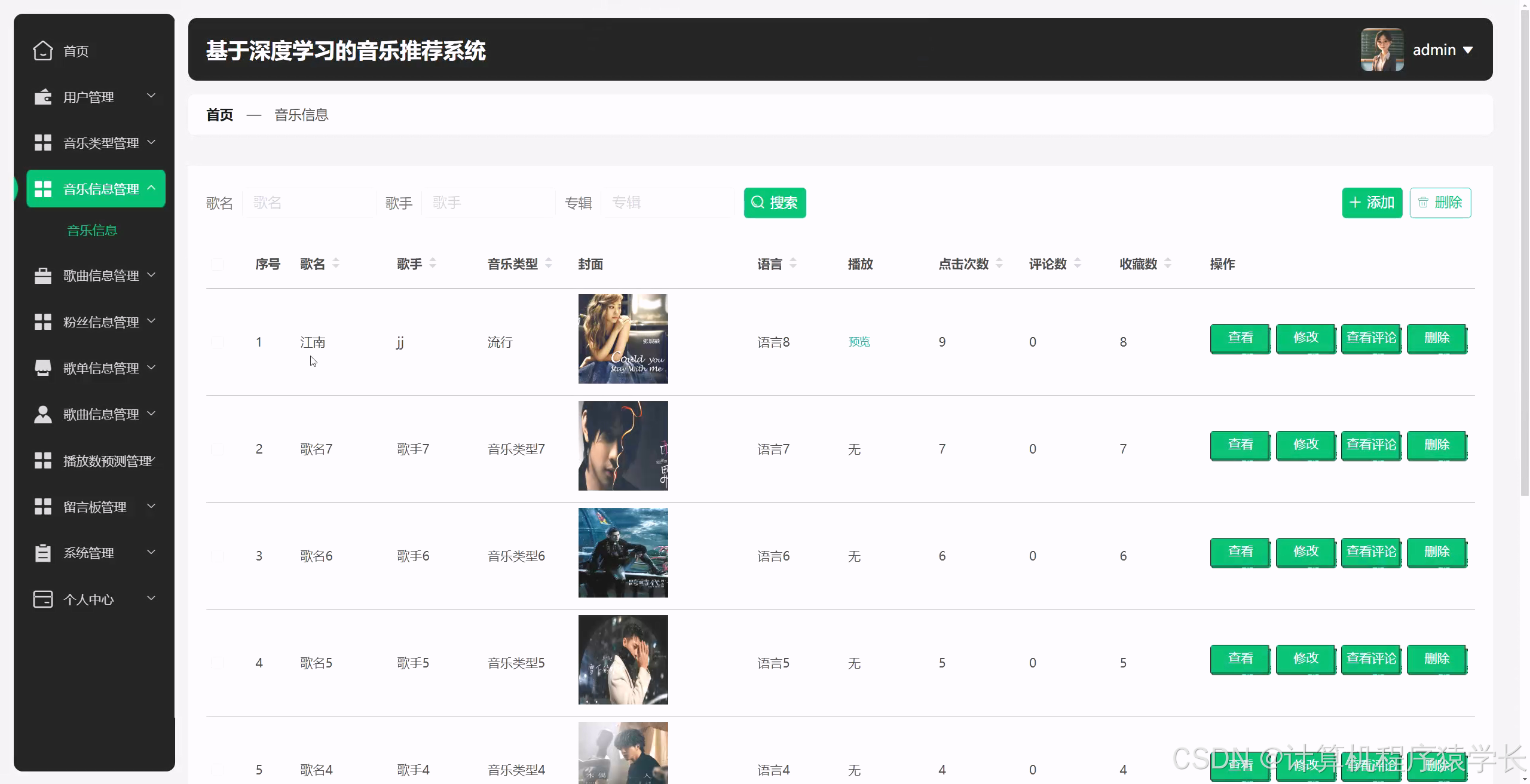The width and height of the screenshot is (1530, 784).
Task: Click the card icon beside 个人中心
Action: pyautogui.click(x=42, y=599)
